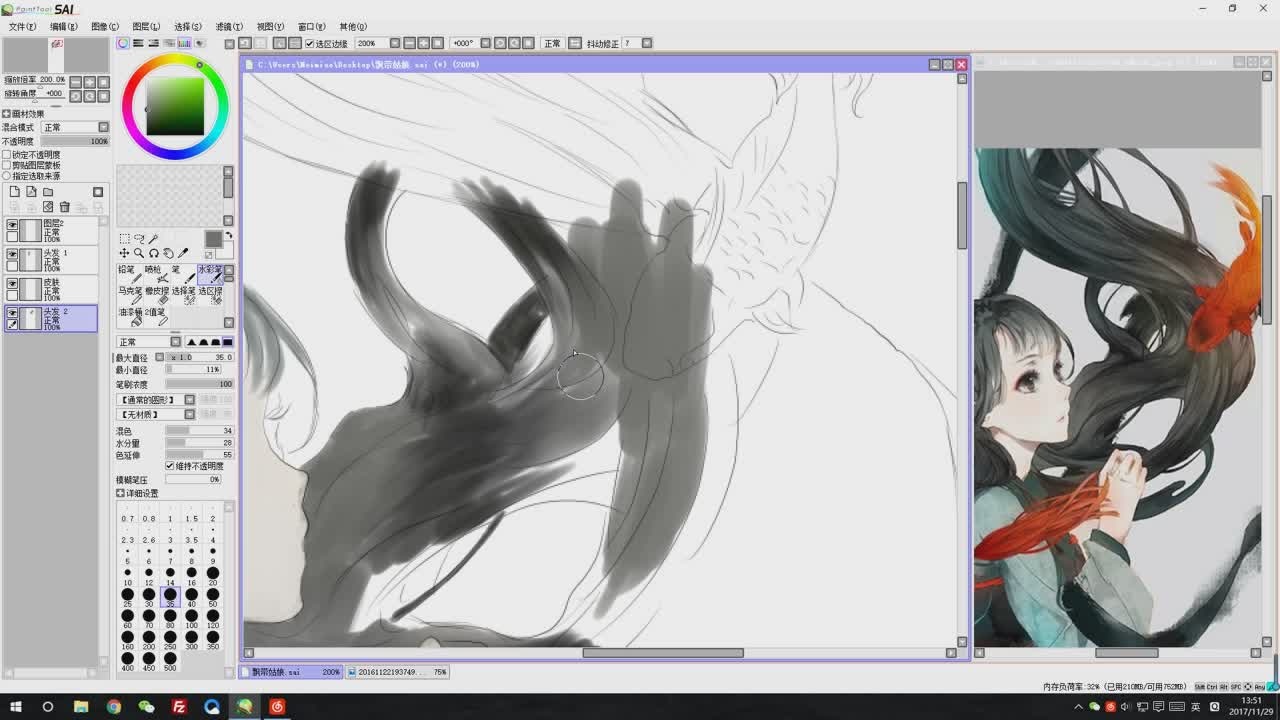Toggle 选区边缘 checkbox in toolbar
Image resolution: width=1280 pixels, height=720 pixels.
310,43
